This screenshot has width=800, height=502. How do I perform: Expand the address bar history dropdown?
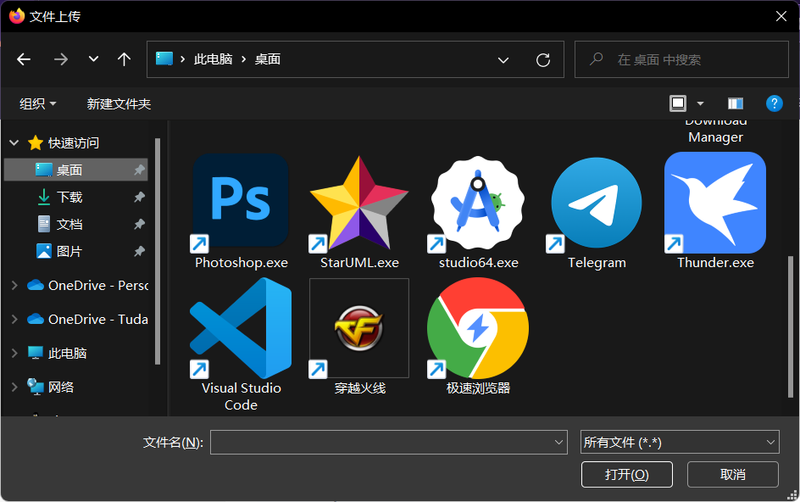[503, 60]
